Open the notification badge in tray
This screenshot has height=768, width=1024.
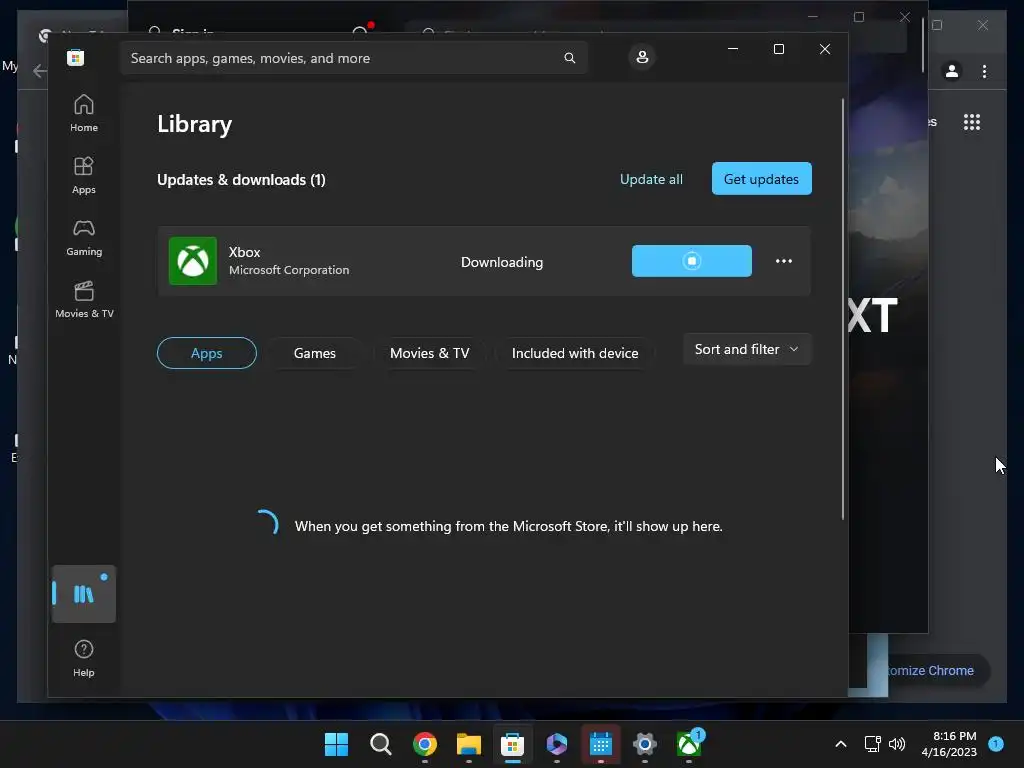click(x=996, y=743)
